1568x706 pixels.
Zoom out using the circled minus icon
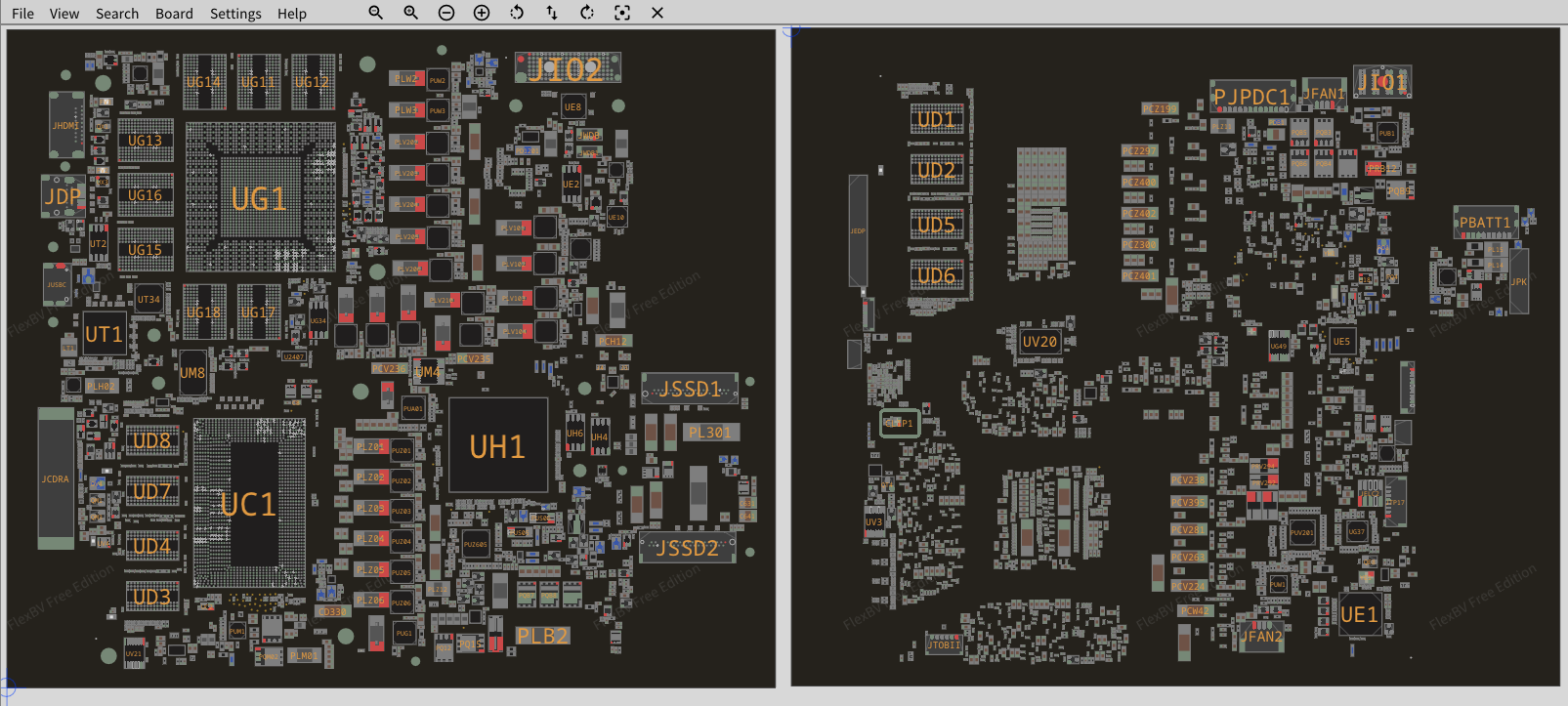point(446,13)
